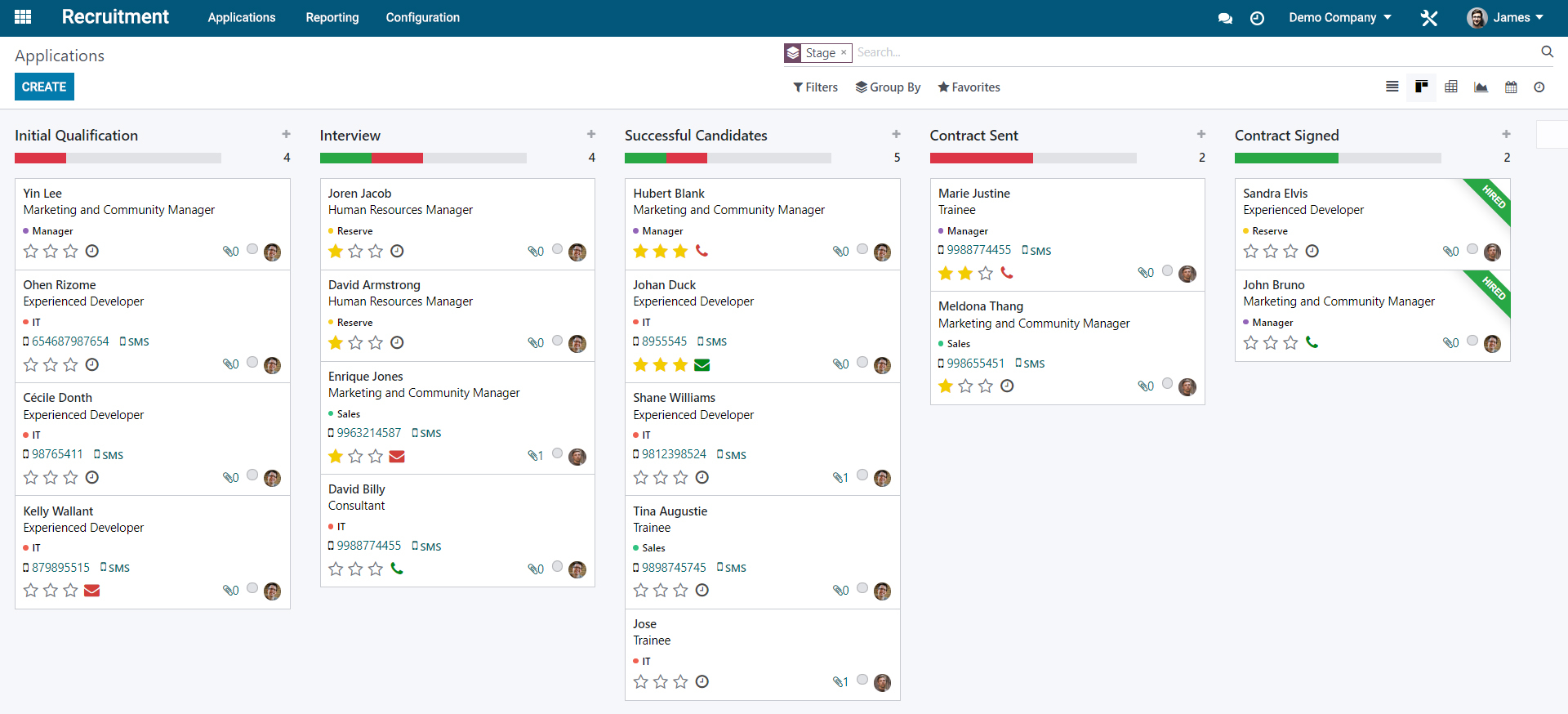Add a card in Contract Signed column
Screen dimensions: 1568x714
pyautogui.click(x=1506, y=134)
